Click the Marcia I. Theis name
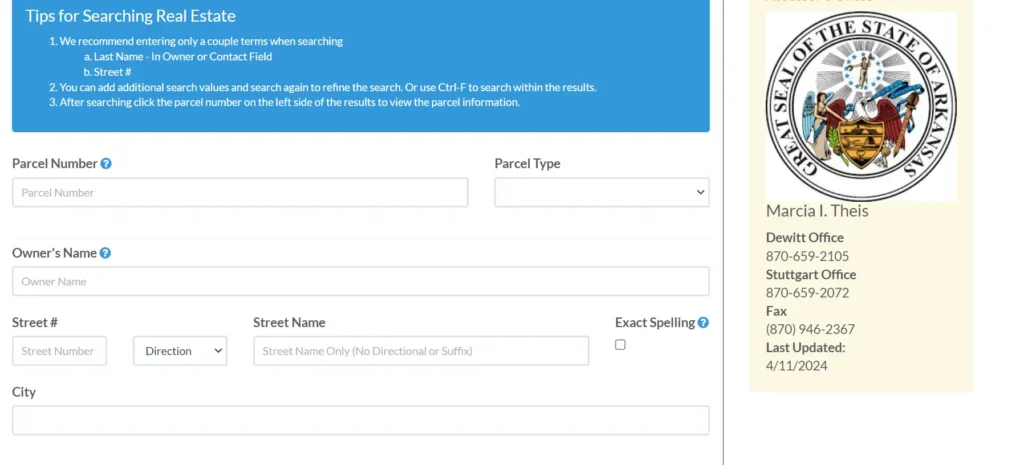 817,211
